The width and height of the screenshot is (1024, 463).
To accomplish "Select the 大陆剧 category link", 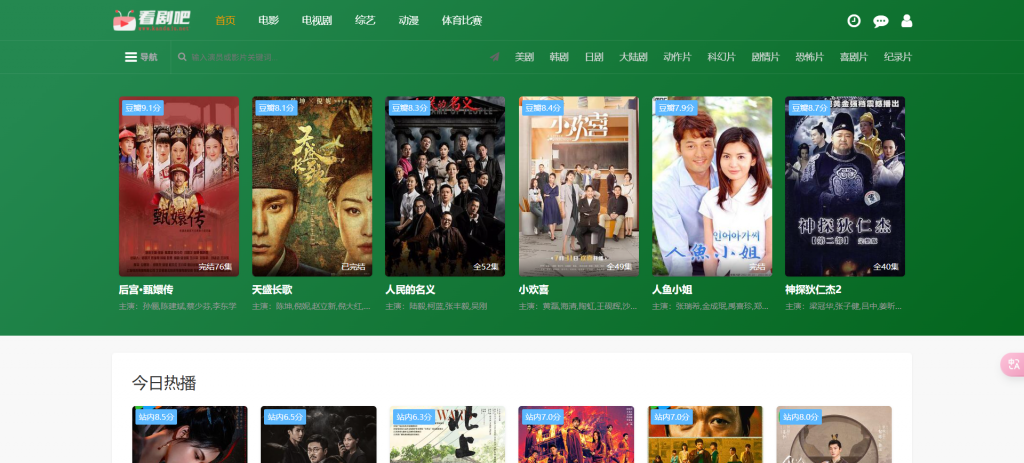I will coord(633,57).
